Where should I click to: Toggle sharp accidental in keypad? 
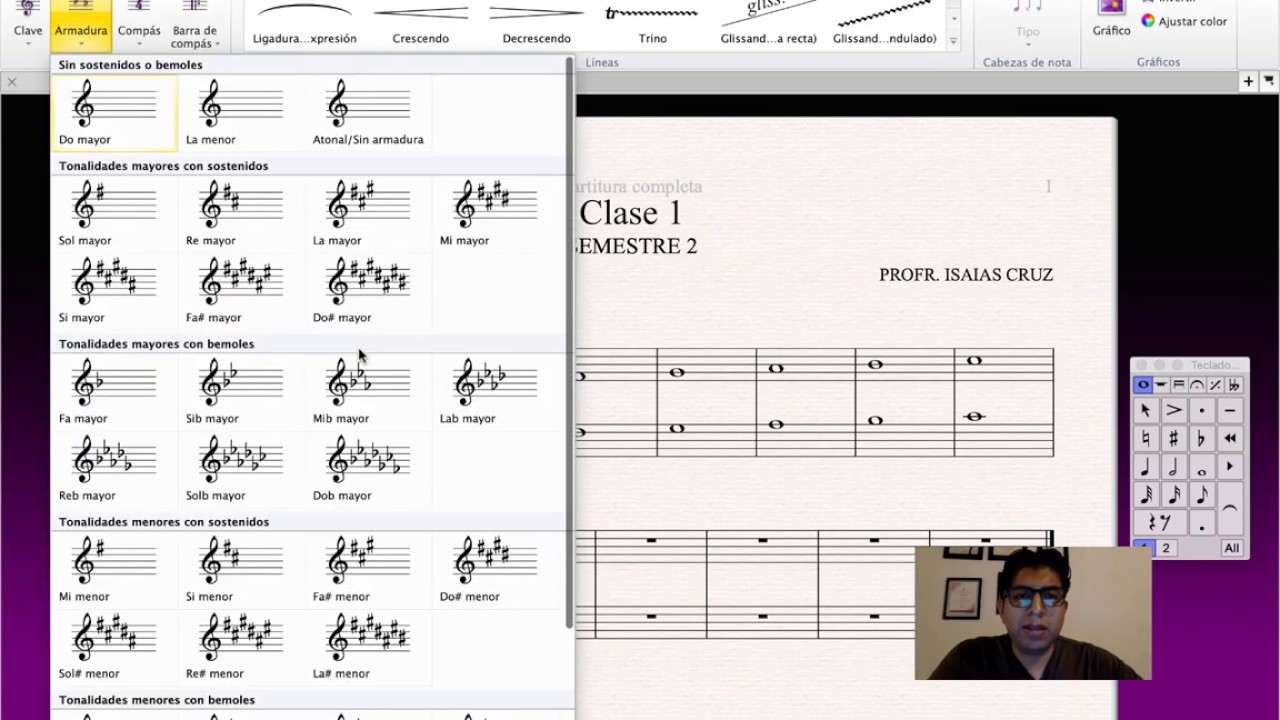coord(1174,438)
